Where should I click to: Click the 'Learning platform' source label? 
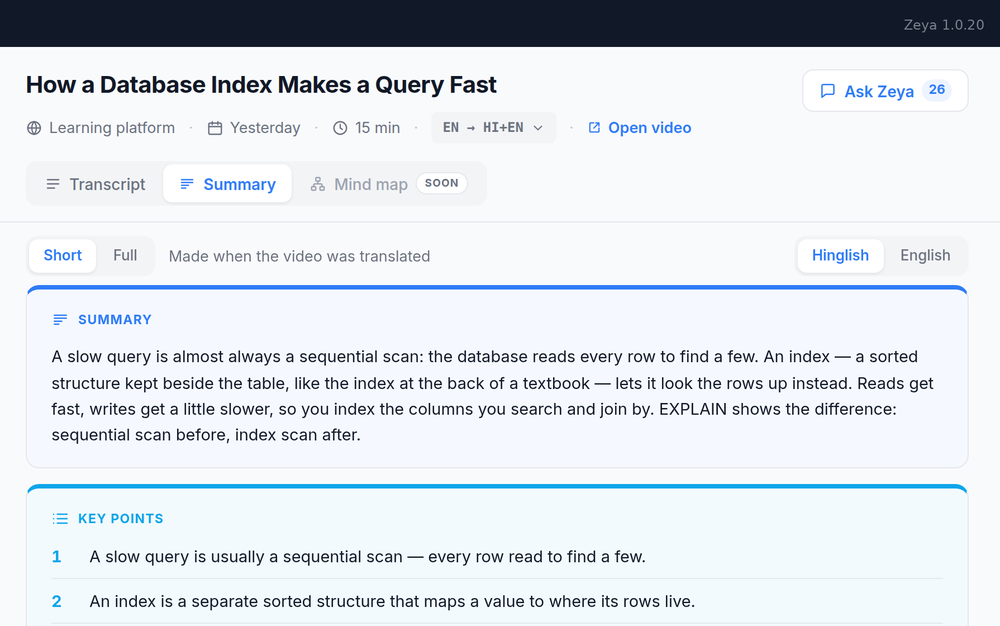click(112, 128)
